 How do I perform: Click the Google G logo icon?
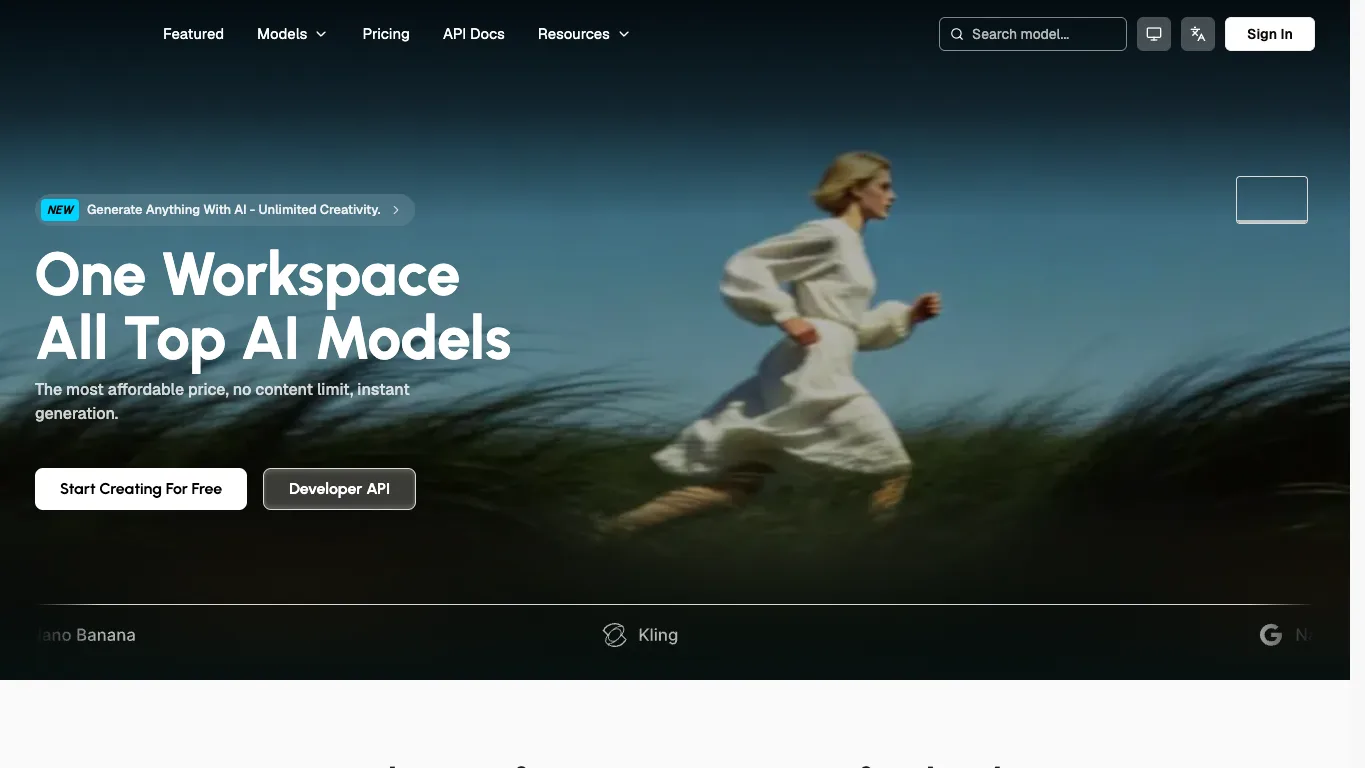(1271, 635)
